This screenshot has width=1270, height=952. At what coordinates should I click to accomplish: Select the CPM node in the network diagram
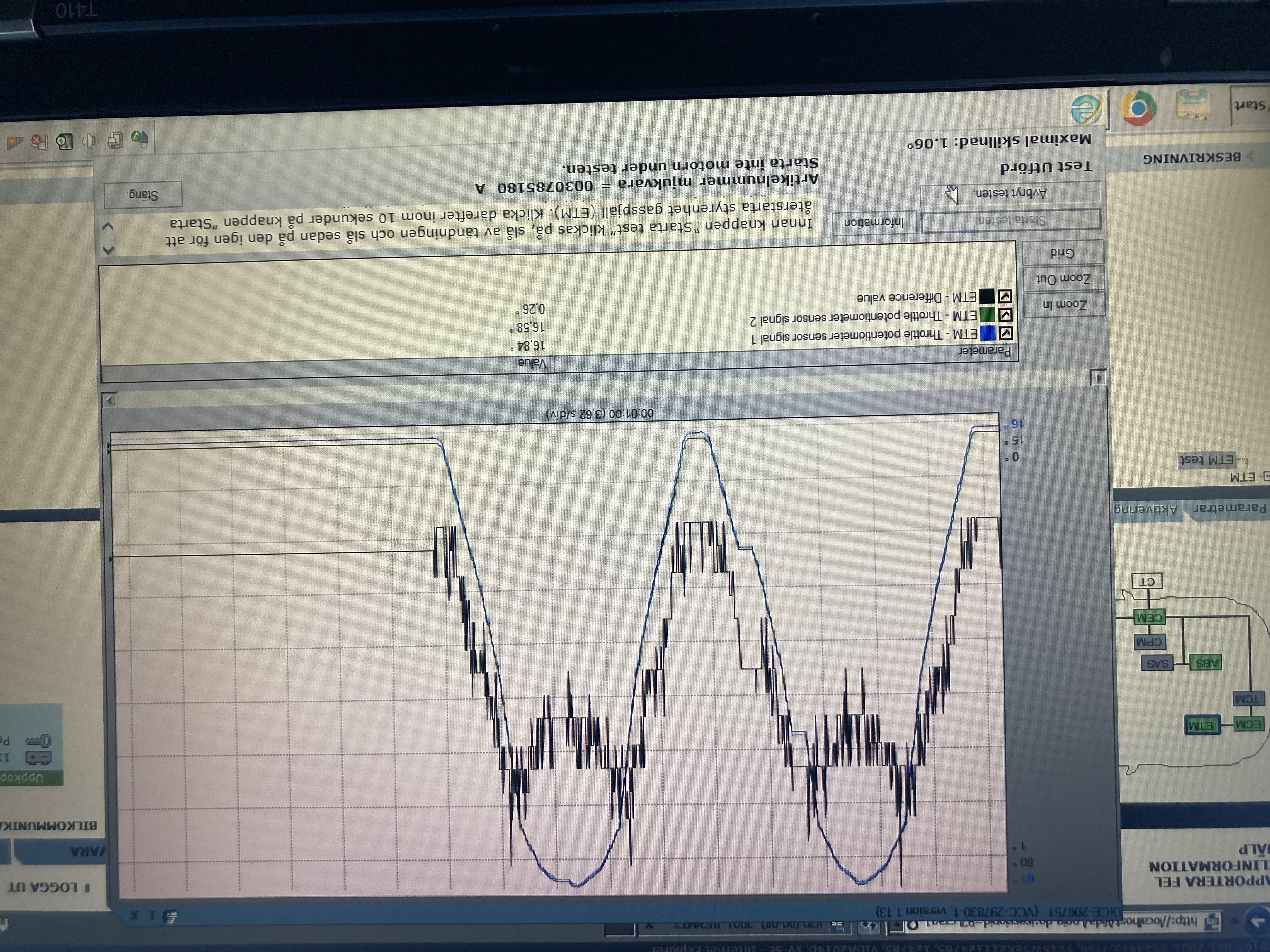click(1150, 642)
